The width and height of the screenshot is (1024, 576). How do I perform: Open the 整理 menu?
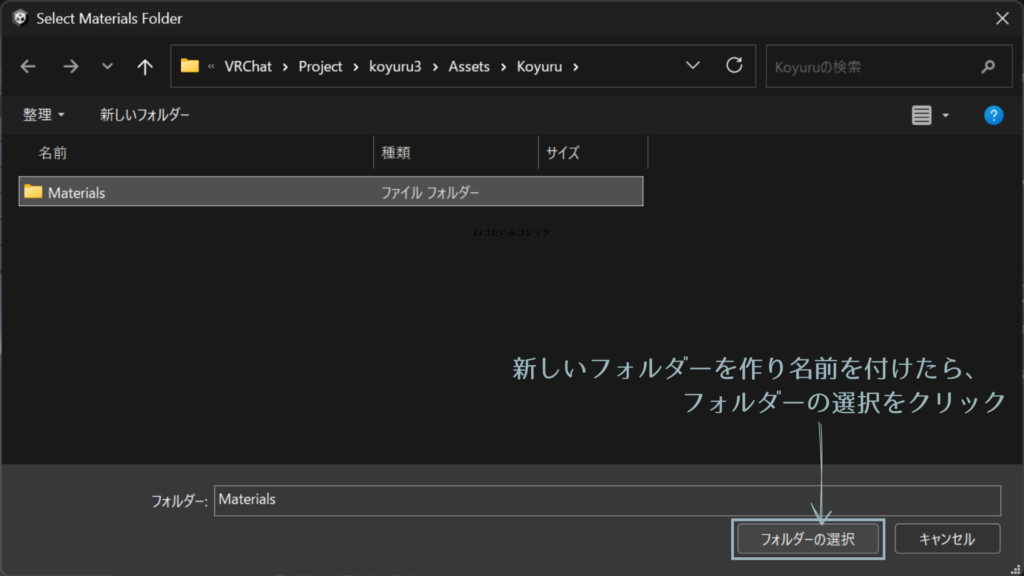click(43, 115)
